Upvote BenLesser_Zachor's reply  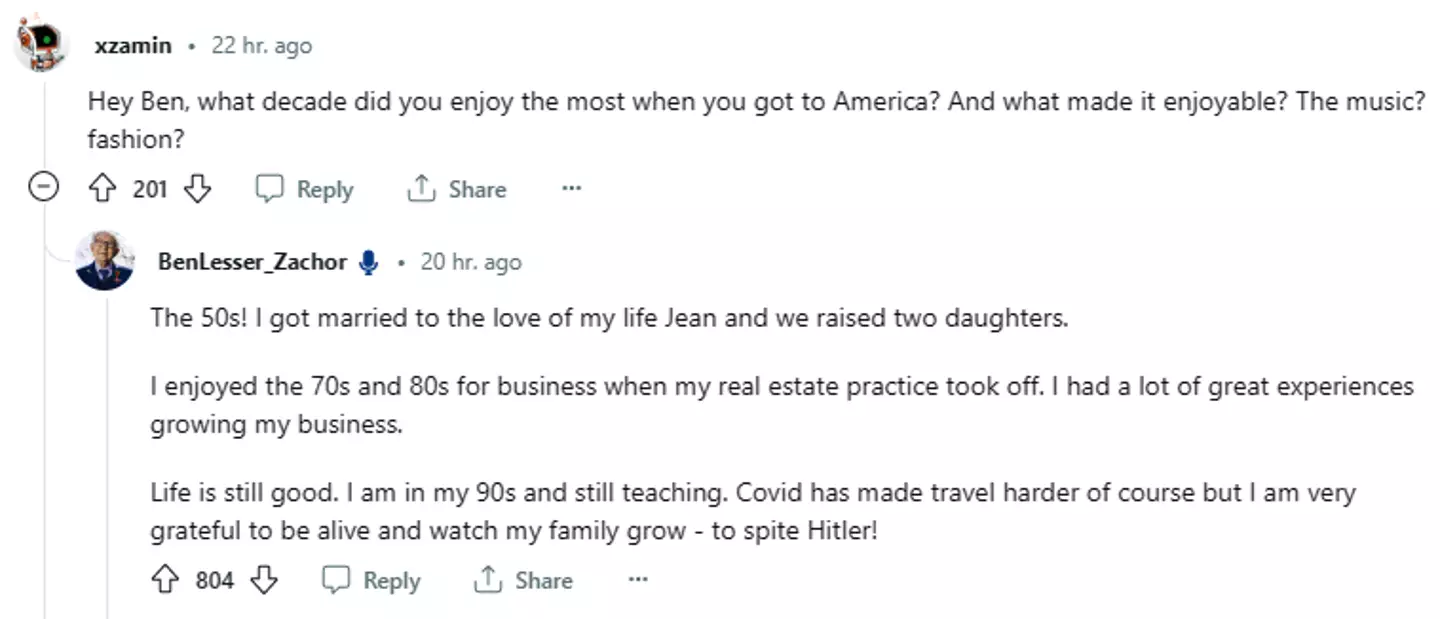tap(165, 580)
